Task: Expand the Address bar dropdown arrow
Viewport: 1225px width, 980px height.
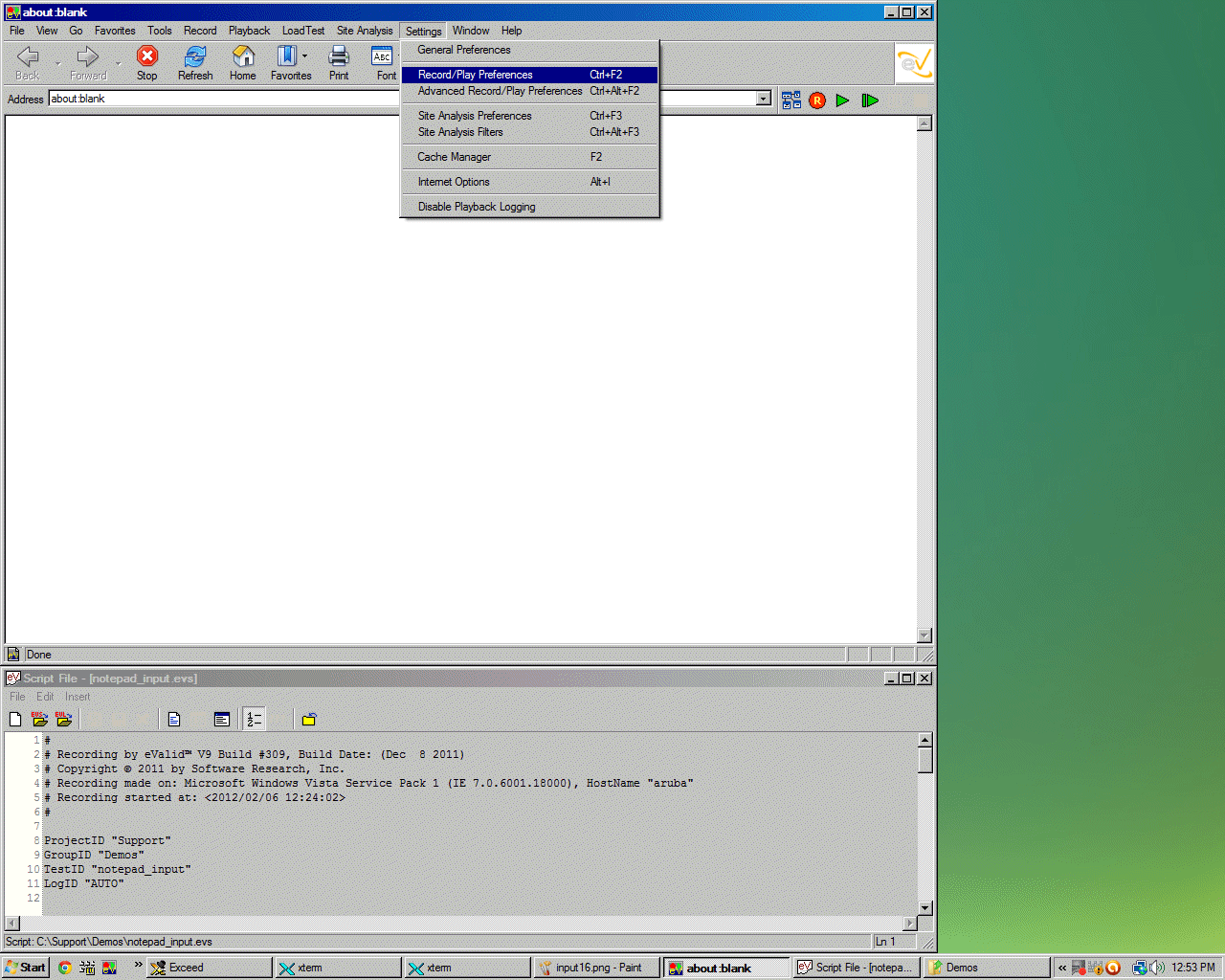Action: pos(763,99)
